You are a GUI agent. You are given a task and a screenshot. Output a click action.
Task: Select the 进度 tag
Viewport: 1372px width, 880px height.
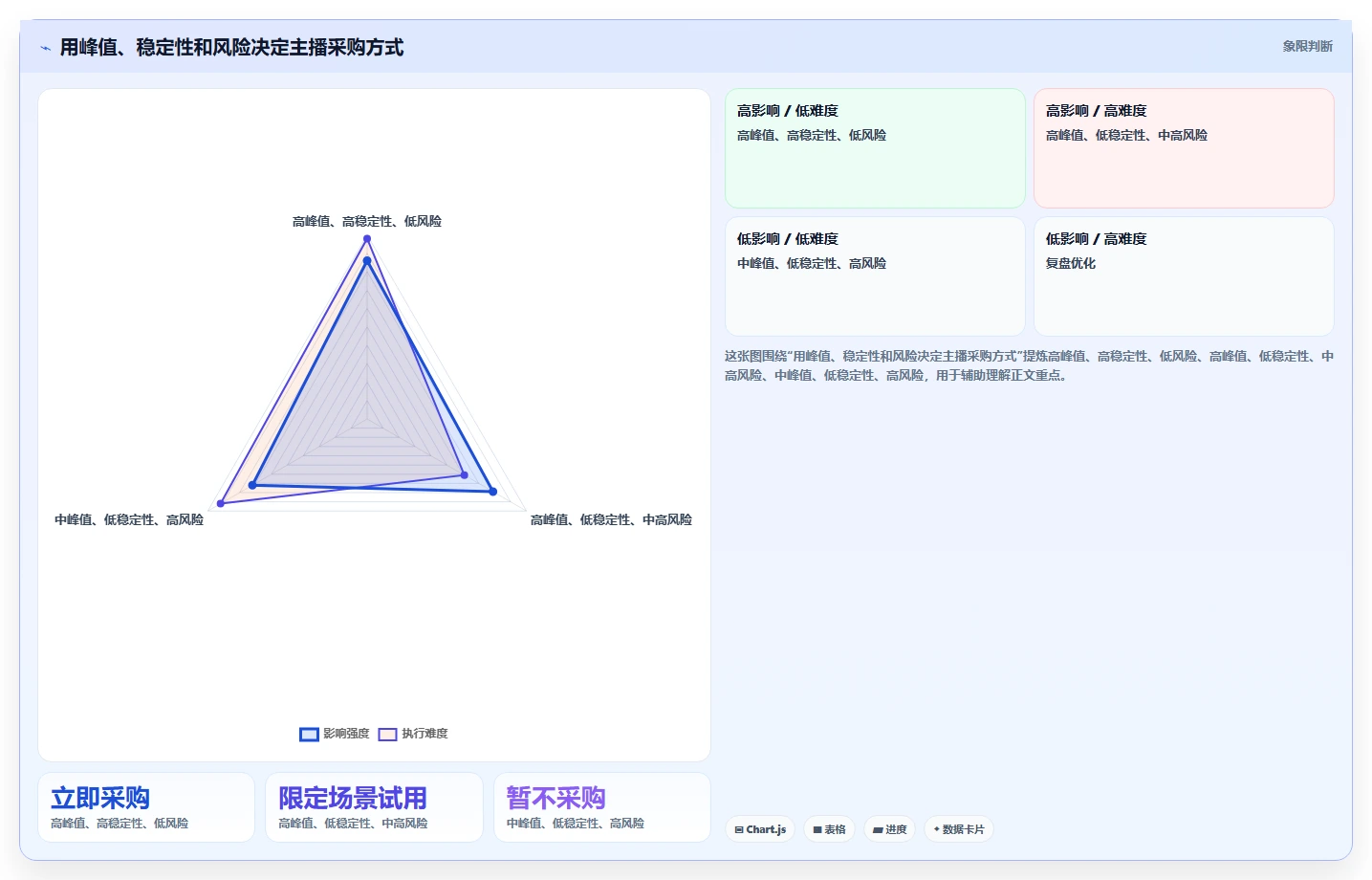point(890,829)
